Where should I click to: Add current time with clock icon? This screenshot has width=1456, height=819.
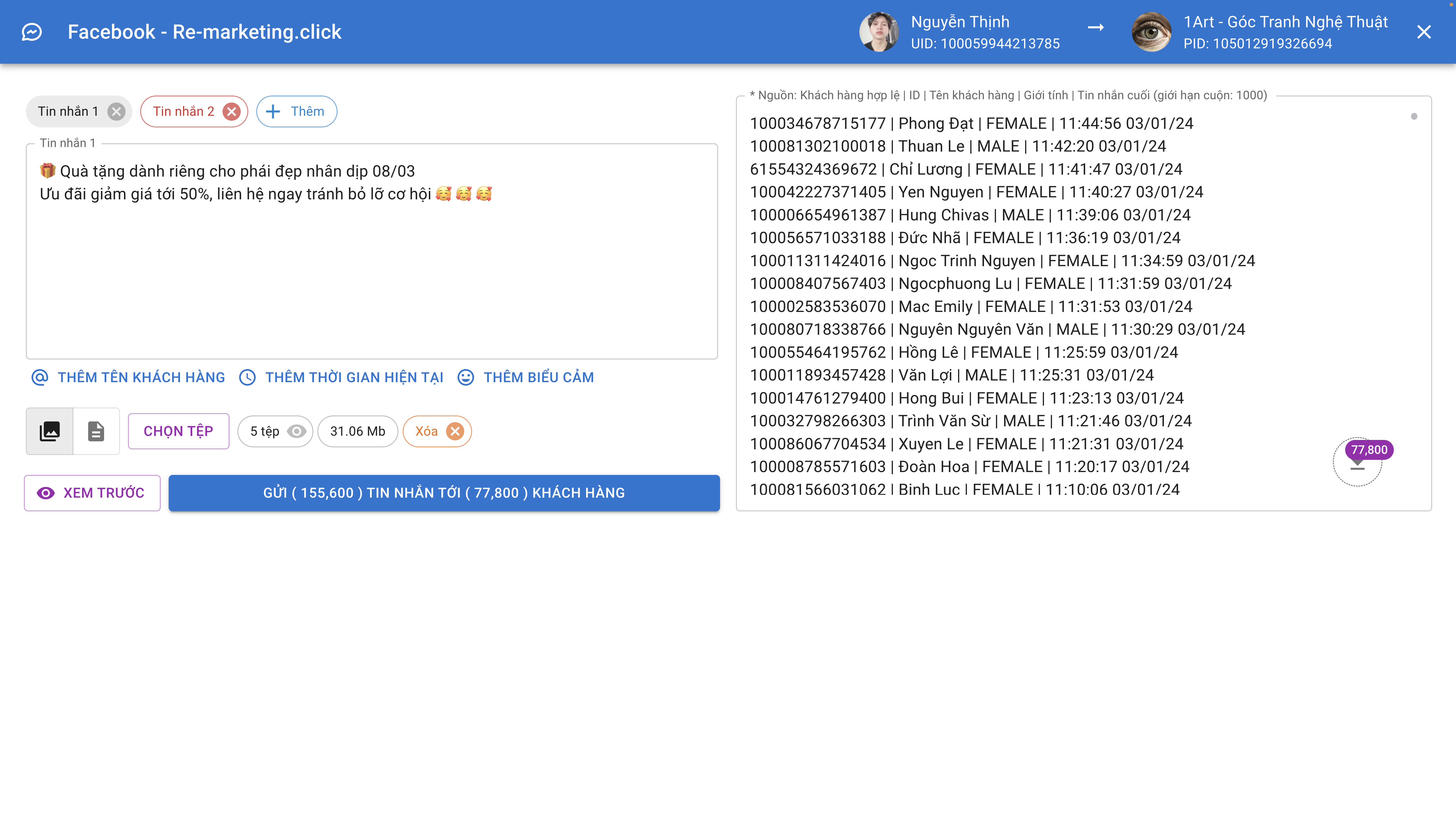pos(341,378)
